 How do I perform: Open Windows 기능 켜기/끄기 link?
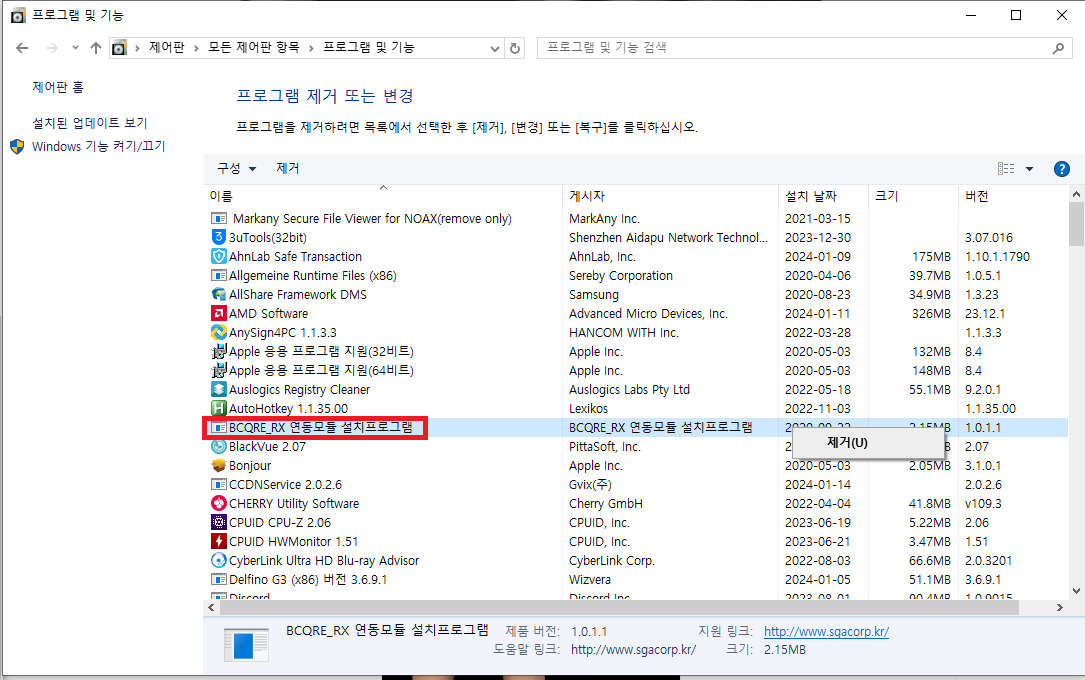click(x=98, y=147)
